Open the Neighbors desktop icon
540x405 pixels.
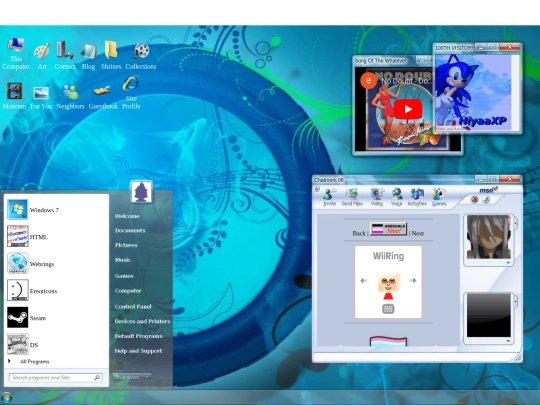(70, 97)
